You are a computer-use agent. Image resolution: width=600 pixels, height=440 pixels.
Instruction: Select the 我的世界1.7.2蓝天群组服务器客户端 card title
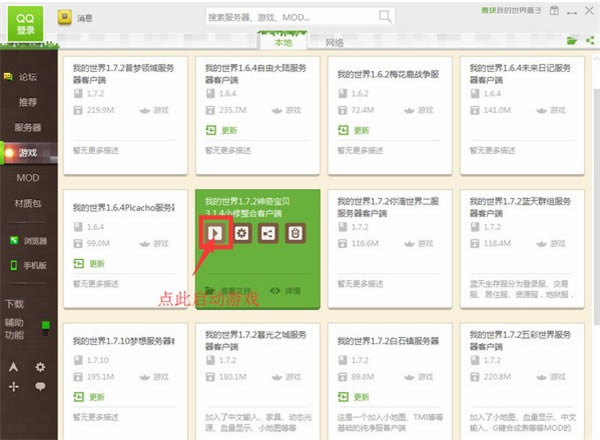tap(520, 207)
